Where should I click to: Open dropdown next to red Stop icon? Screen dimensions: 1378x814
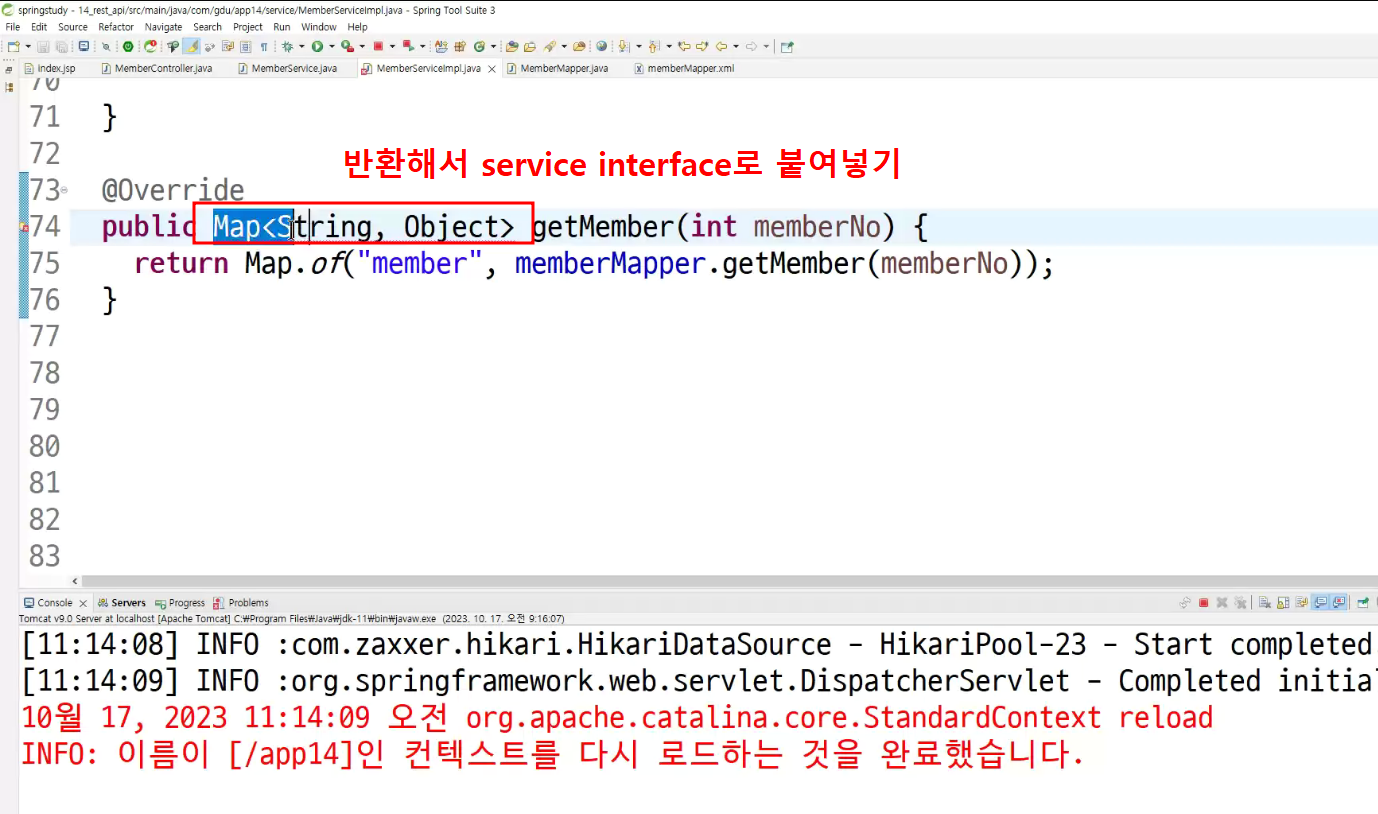tap(393, 46)
